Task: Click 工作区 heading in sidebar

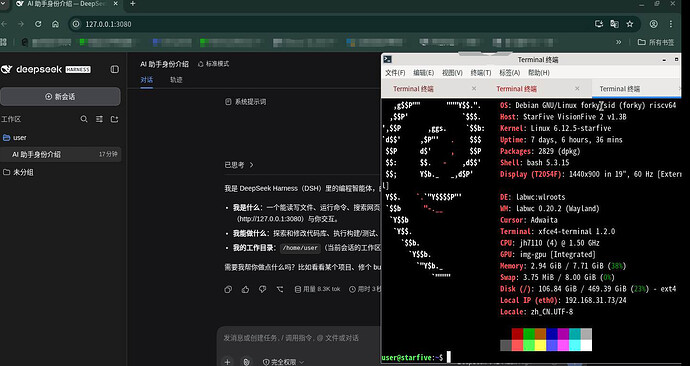Action: click(x=11, y=119)
